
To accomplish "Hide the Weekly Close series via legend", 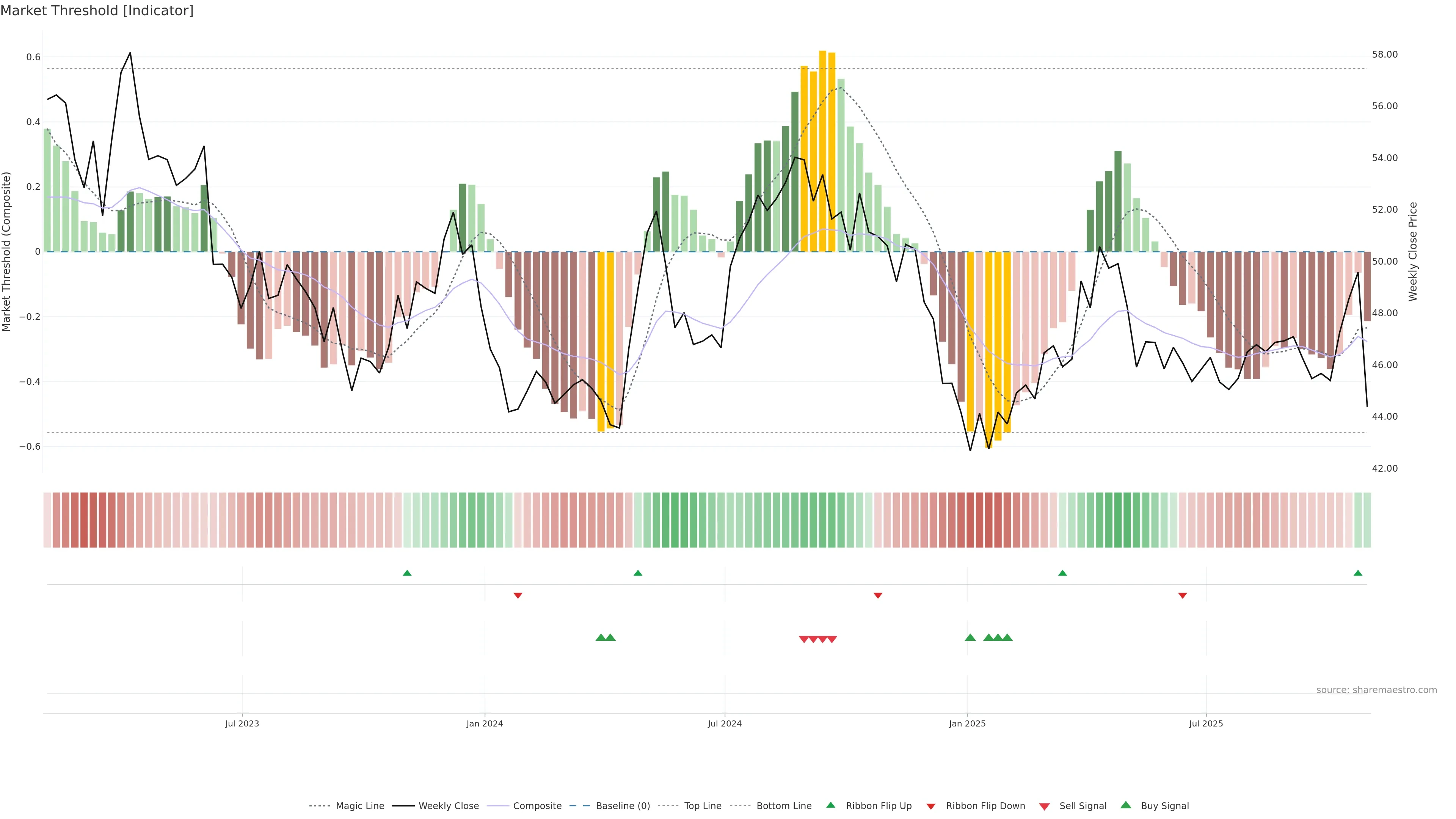I will (x=448, y=806).
